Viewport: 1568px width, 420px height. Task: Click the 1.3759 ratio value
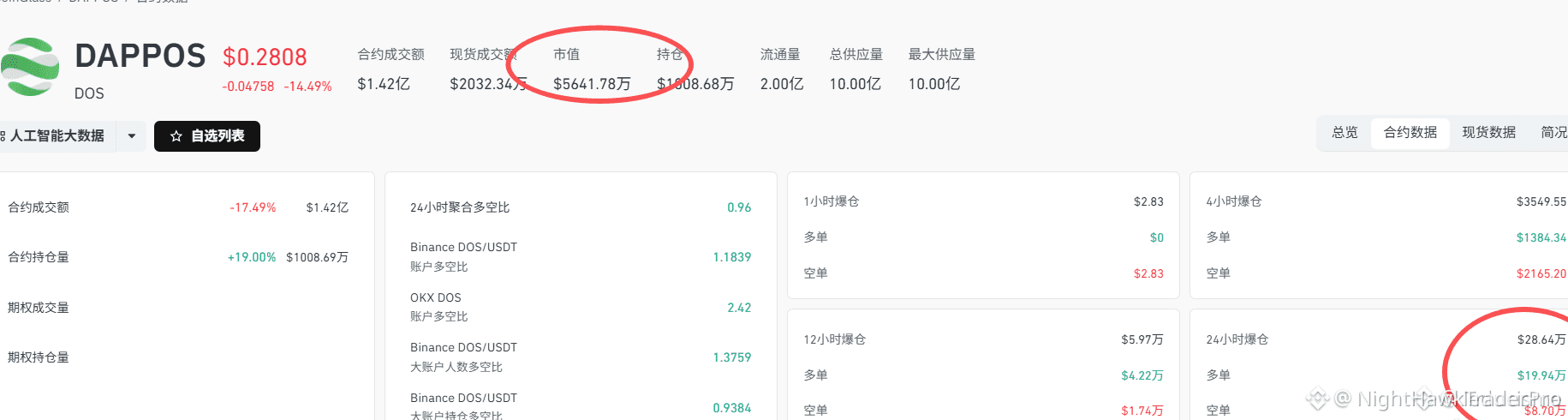732,357
